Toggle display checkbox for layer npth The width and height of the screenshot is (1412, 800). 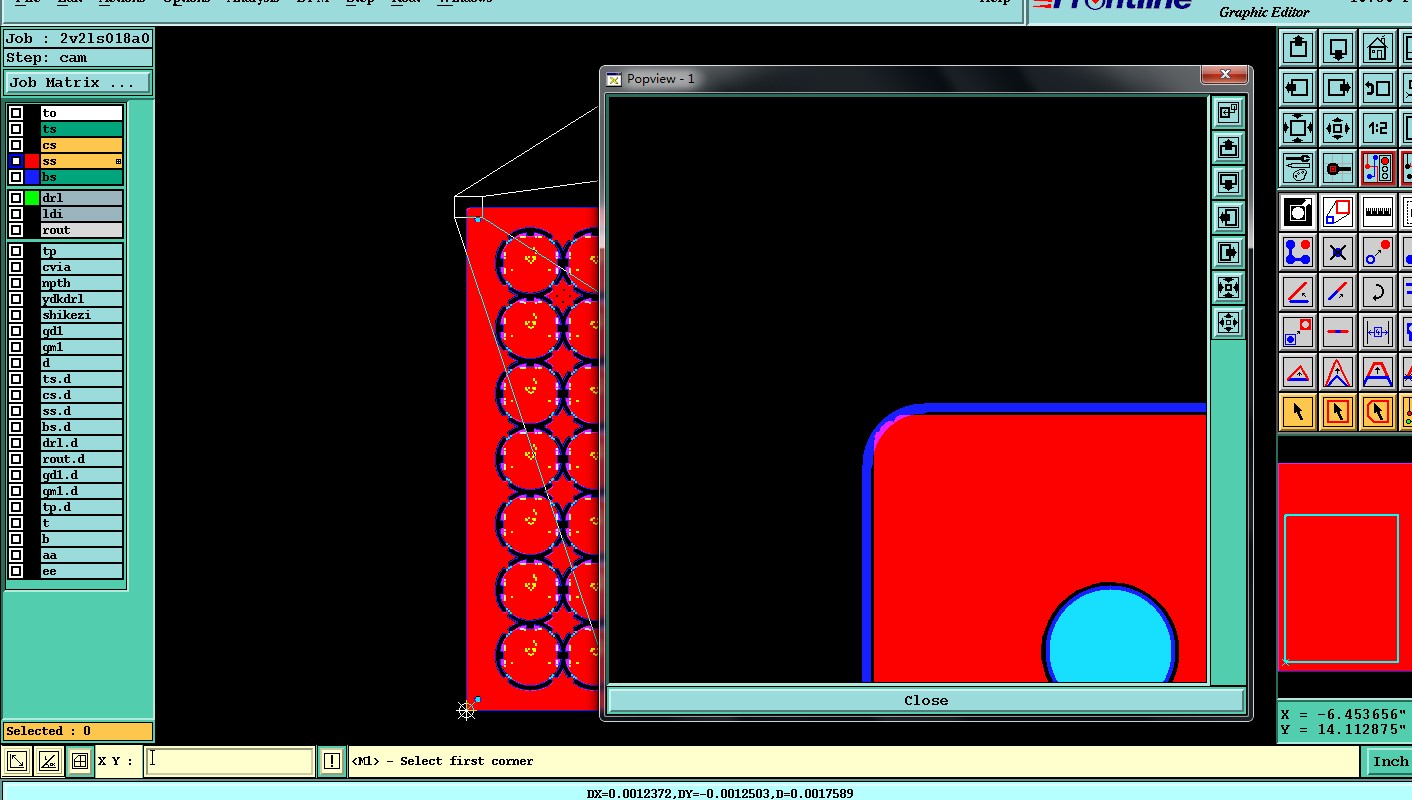click(16, 283)
